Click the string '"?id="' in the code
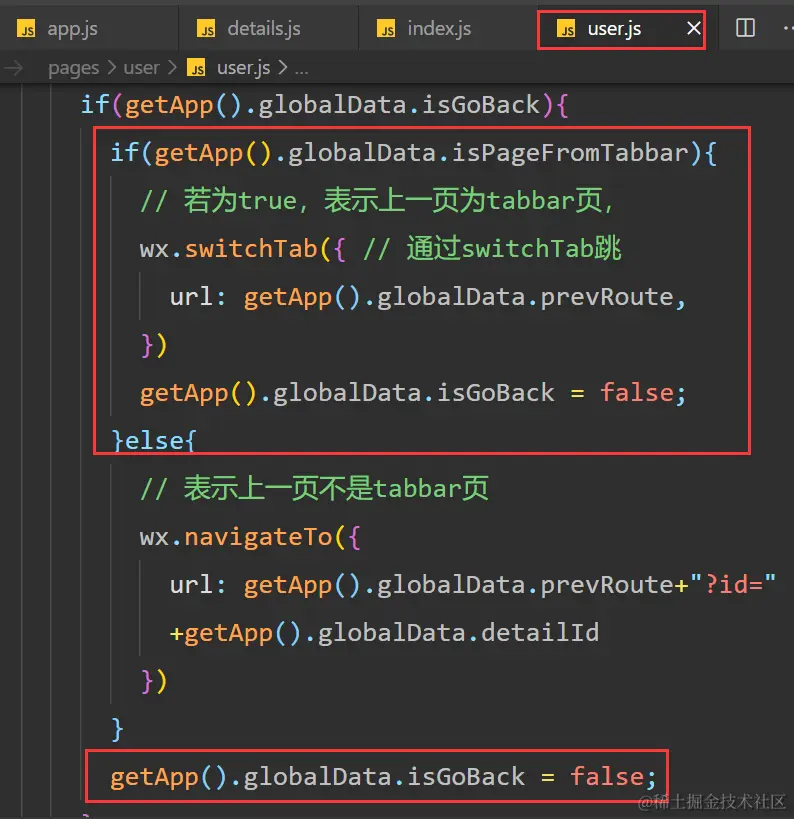This screenshot has width=794, height=819. point(733,584)
